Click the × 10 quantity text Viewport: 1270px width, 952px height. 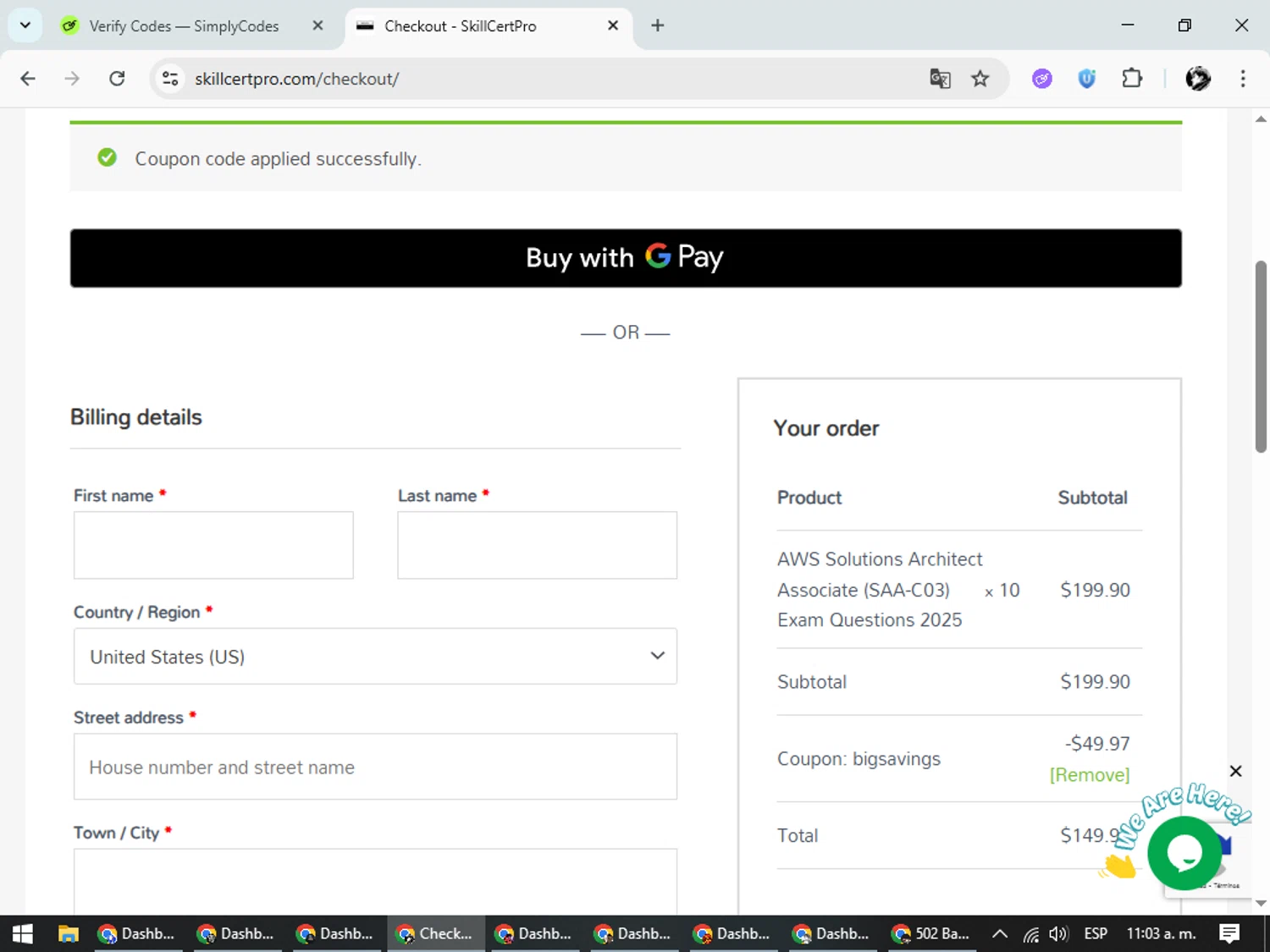(1002, 591)
